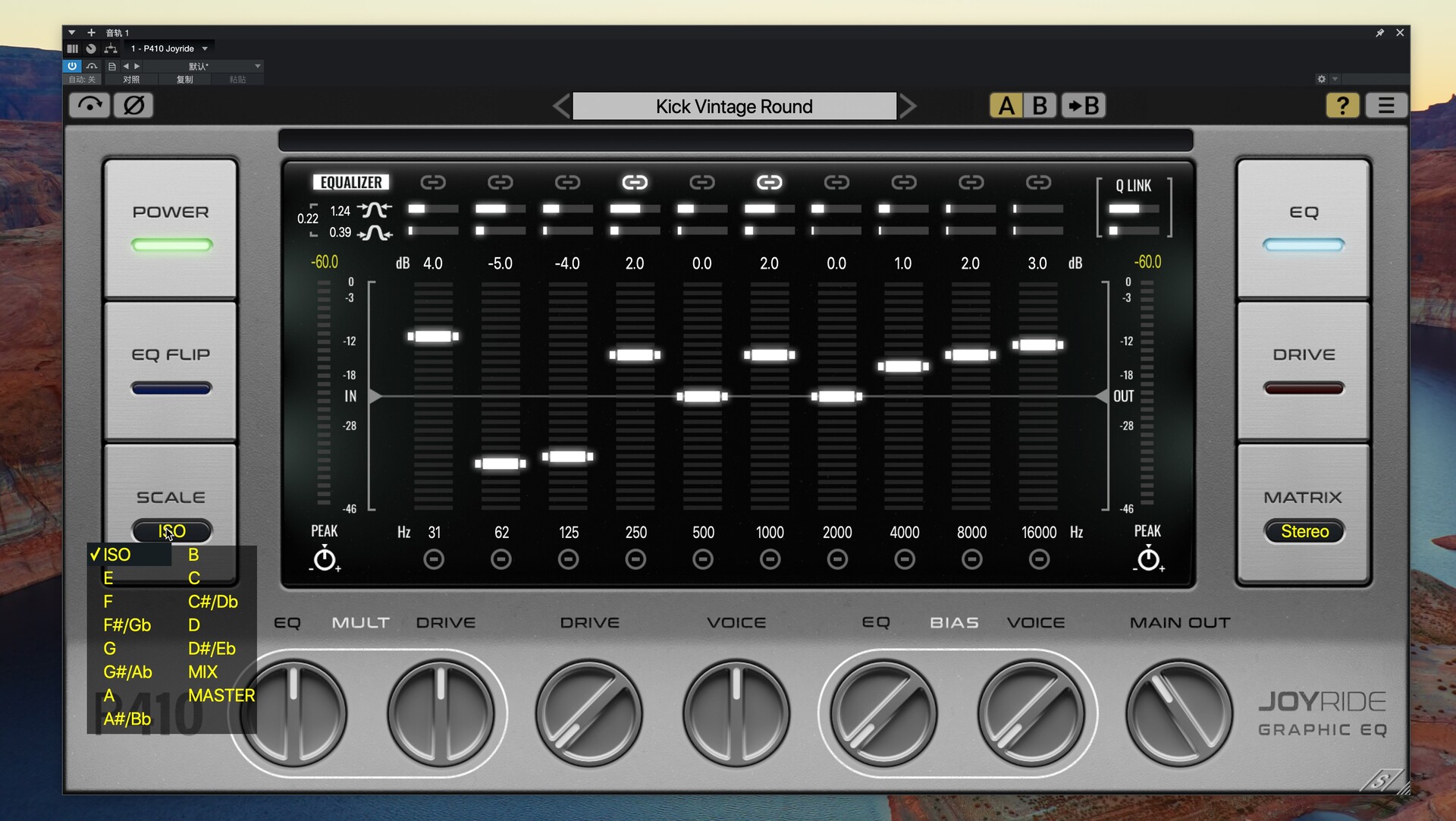1456x821 pixels.
Task: Toggle the DRIVE section button
Action: 1304,370
